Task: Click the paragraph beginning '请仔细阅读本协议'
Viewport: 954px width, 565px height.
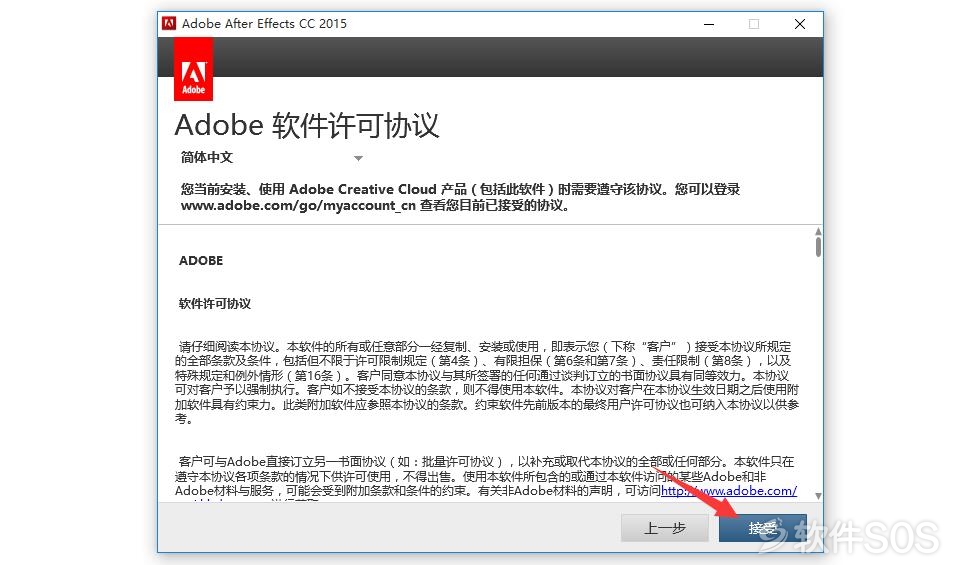Action: pyautogui.click(x=486, y=382)
